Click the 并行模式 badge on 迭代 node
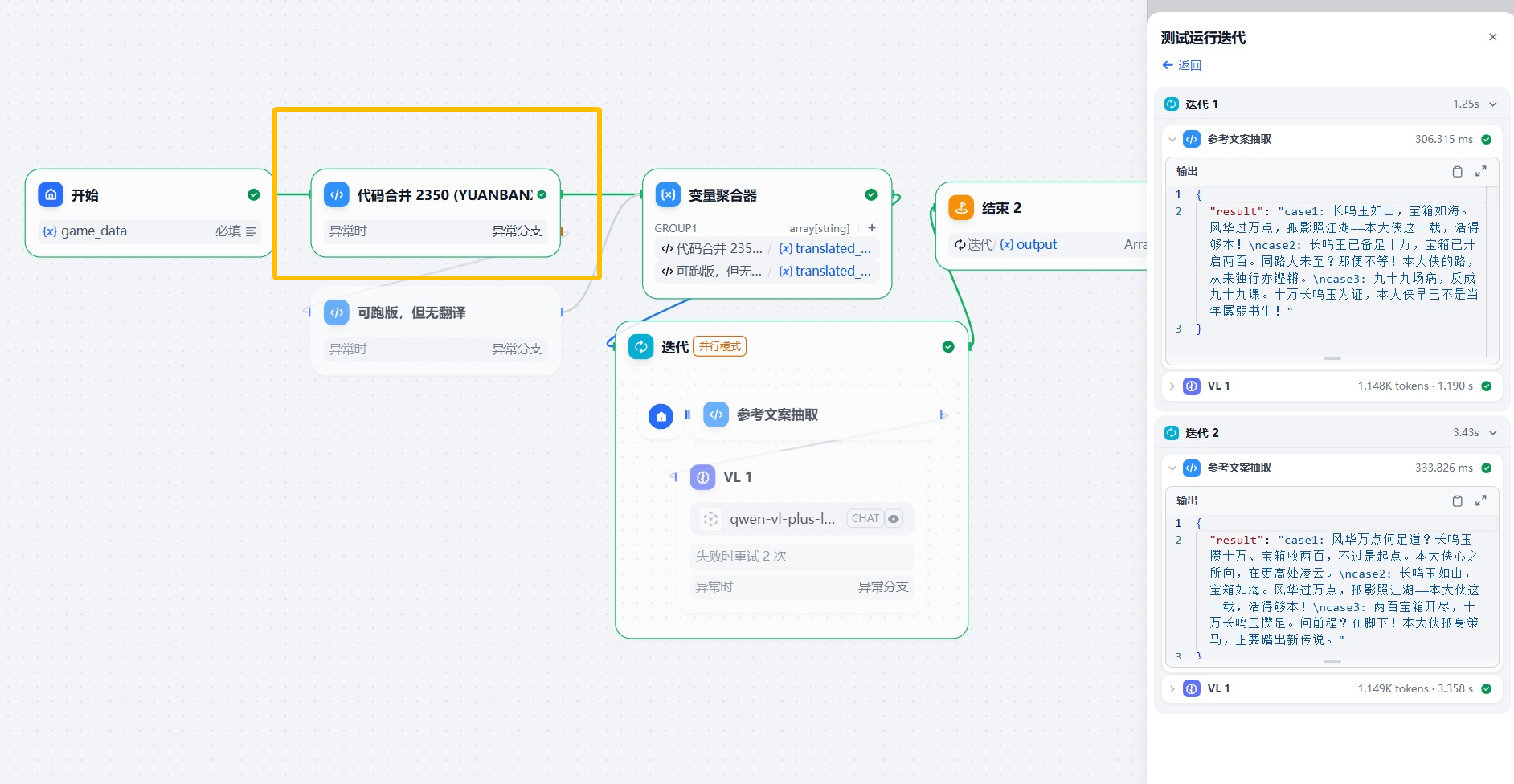 (720, 346)
